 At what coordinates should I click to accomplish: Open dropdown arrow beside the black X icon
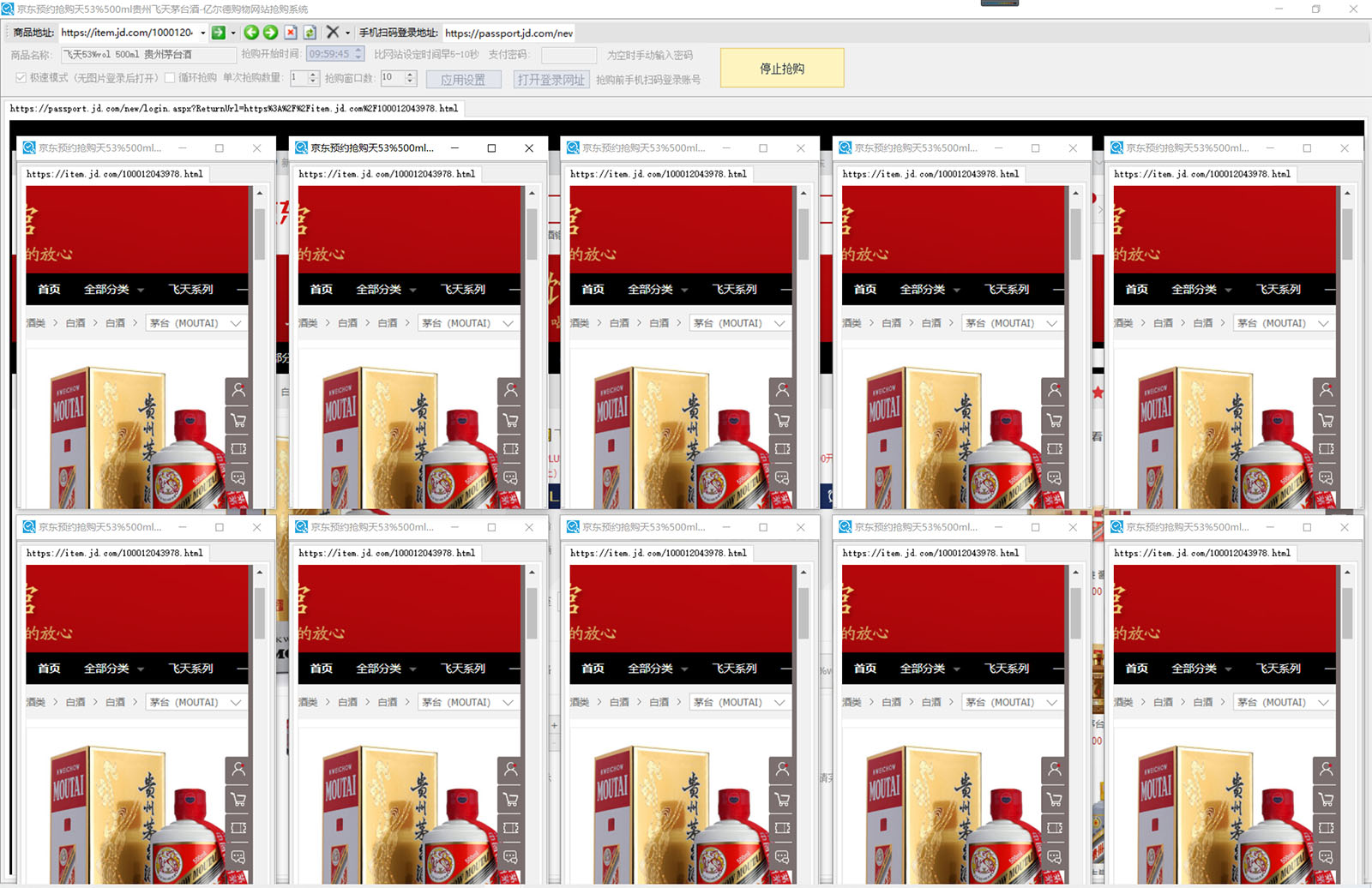coord(347,33)
